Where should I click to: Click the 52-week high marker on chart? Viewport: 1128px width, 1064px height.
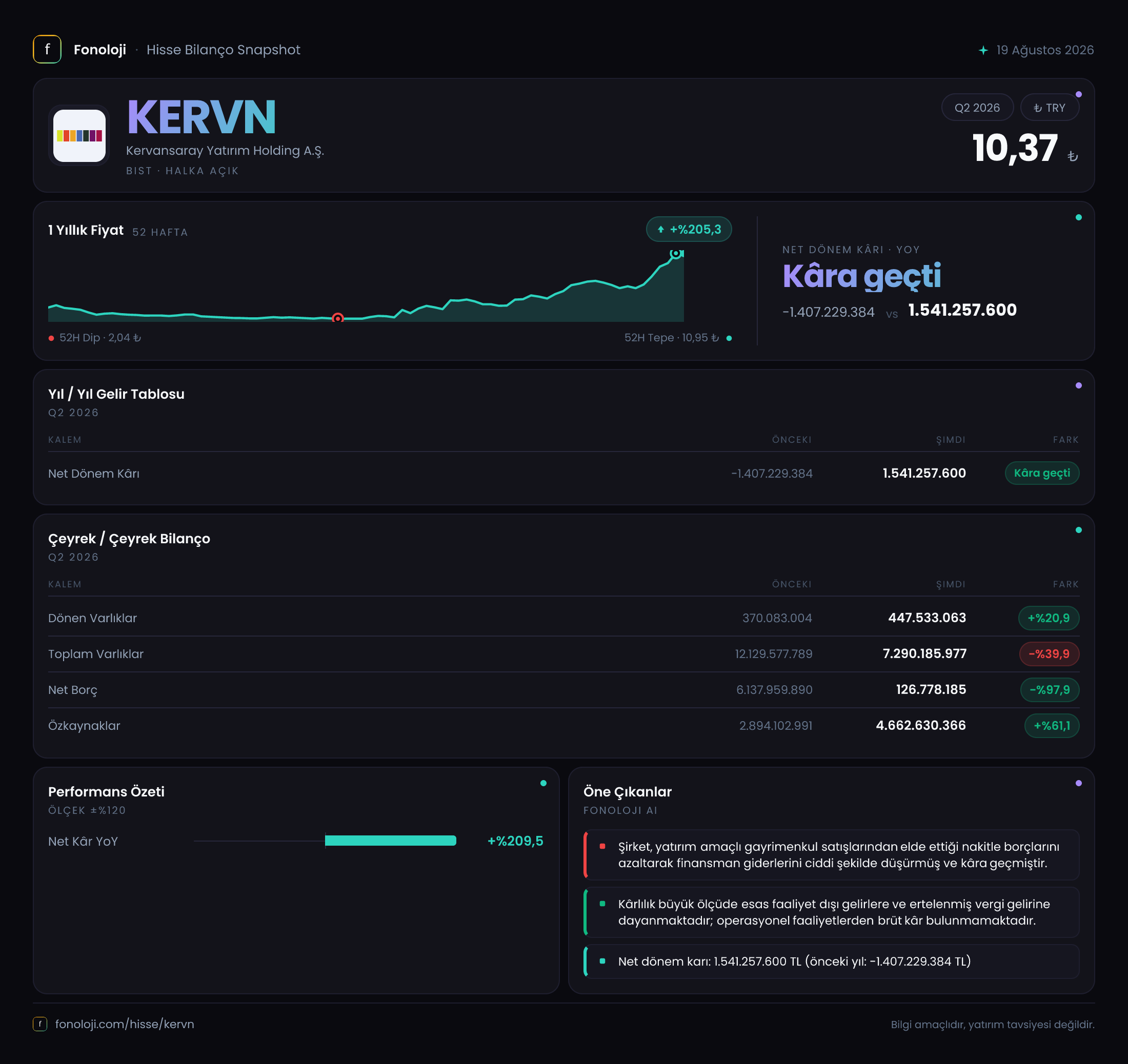coord(675,254)
